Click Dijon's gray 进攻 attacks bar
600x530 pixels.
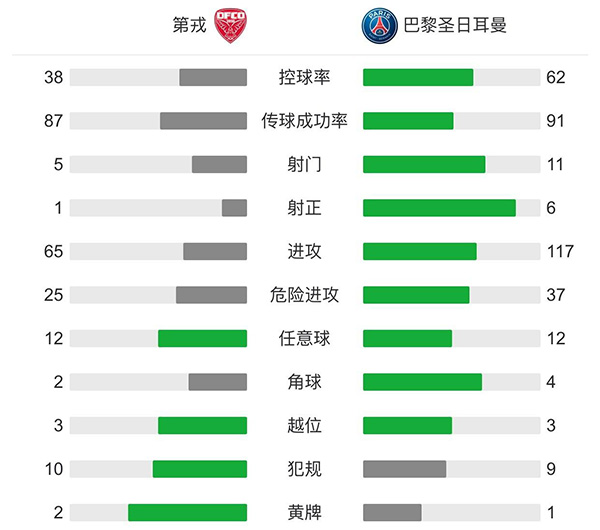pos(215,251)
